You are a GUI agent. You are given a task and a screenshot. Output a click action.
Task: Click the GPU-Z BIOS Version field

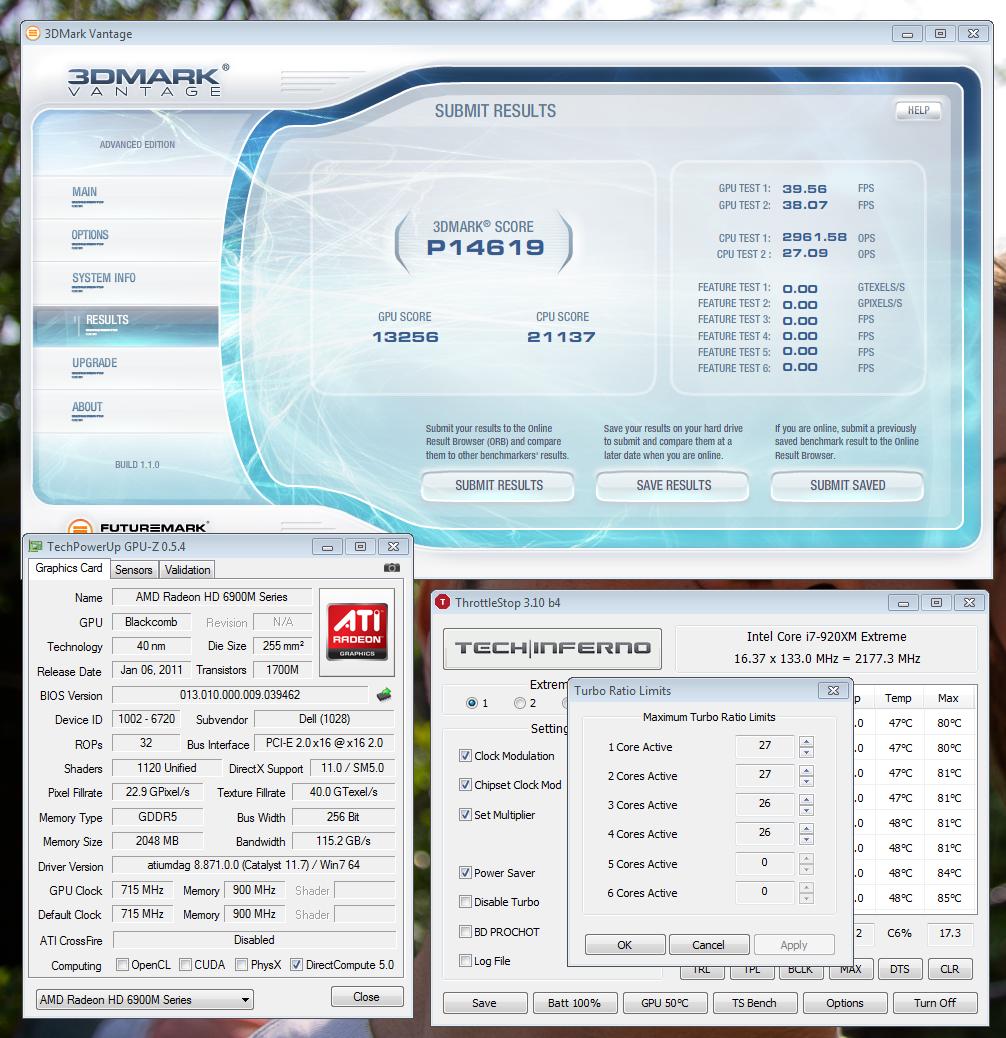coord(240,695)
